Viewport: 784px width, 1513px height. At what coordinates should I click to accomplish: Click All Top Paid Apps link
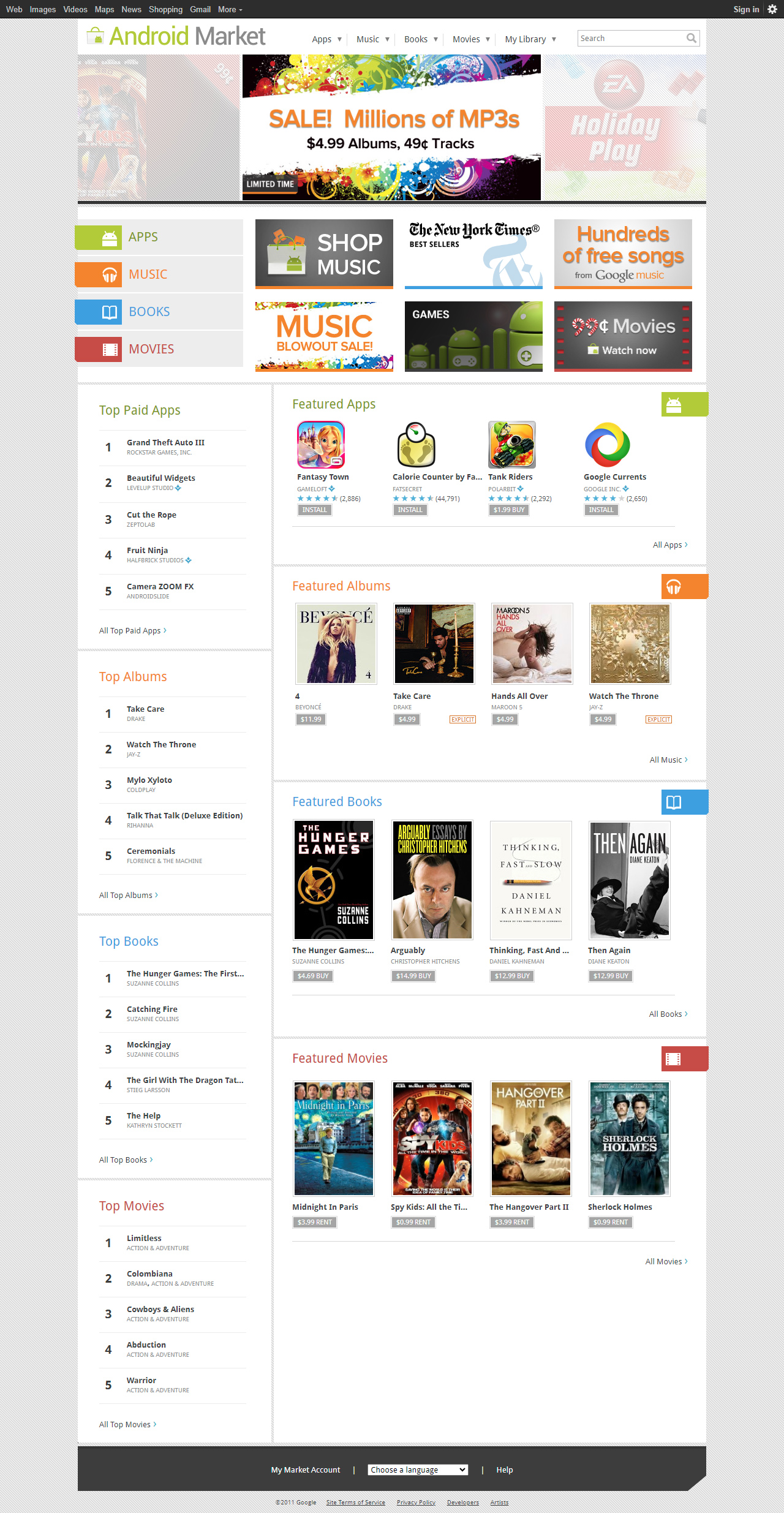[133, 630]
